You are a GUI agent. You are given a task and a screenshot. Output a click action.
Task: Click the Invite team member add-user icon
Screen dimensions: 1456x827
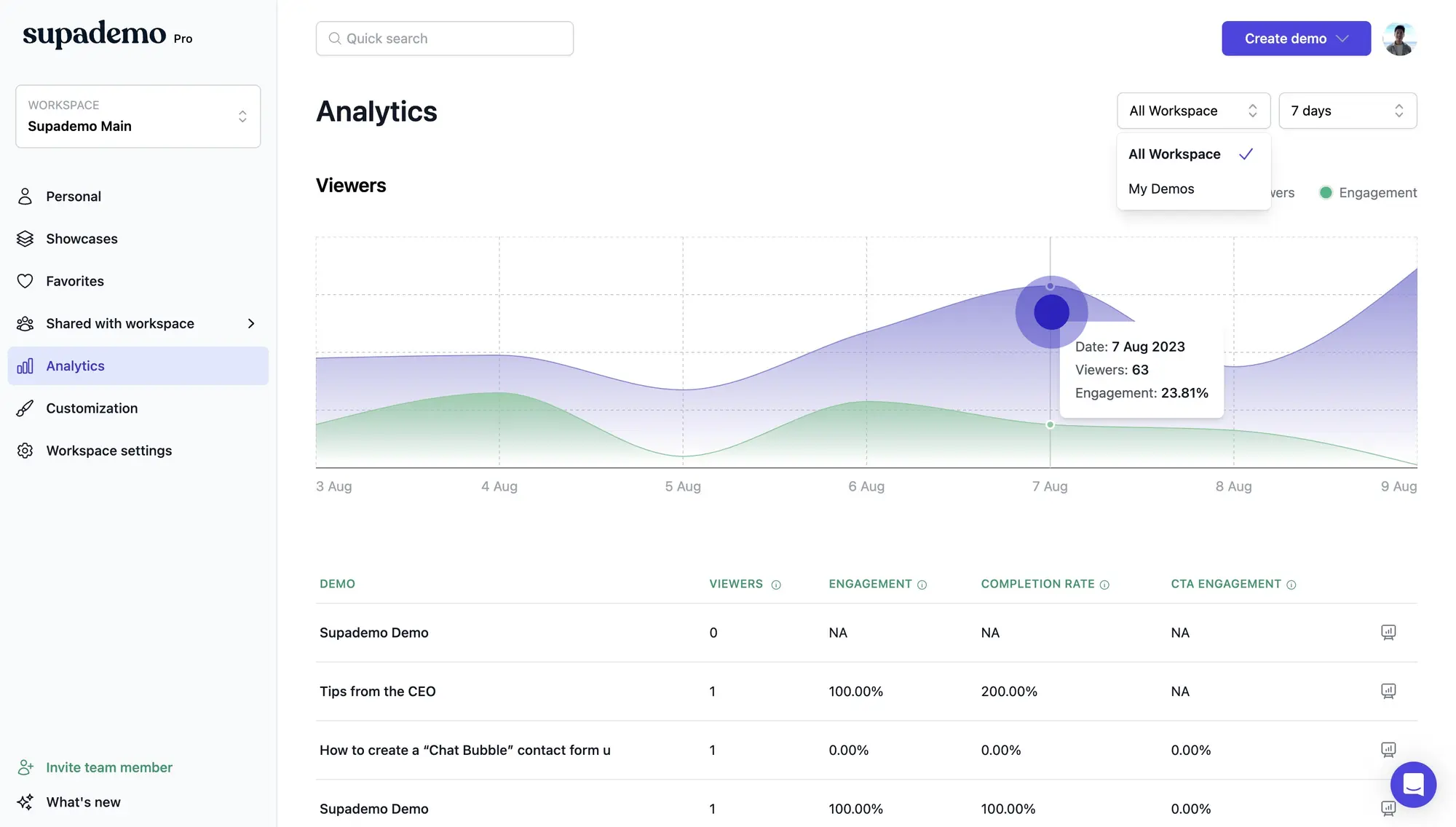(25, 767)
